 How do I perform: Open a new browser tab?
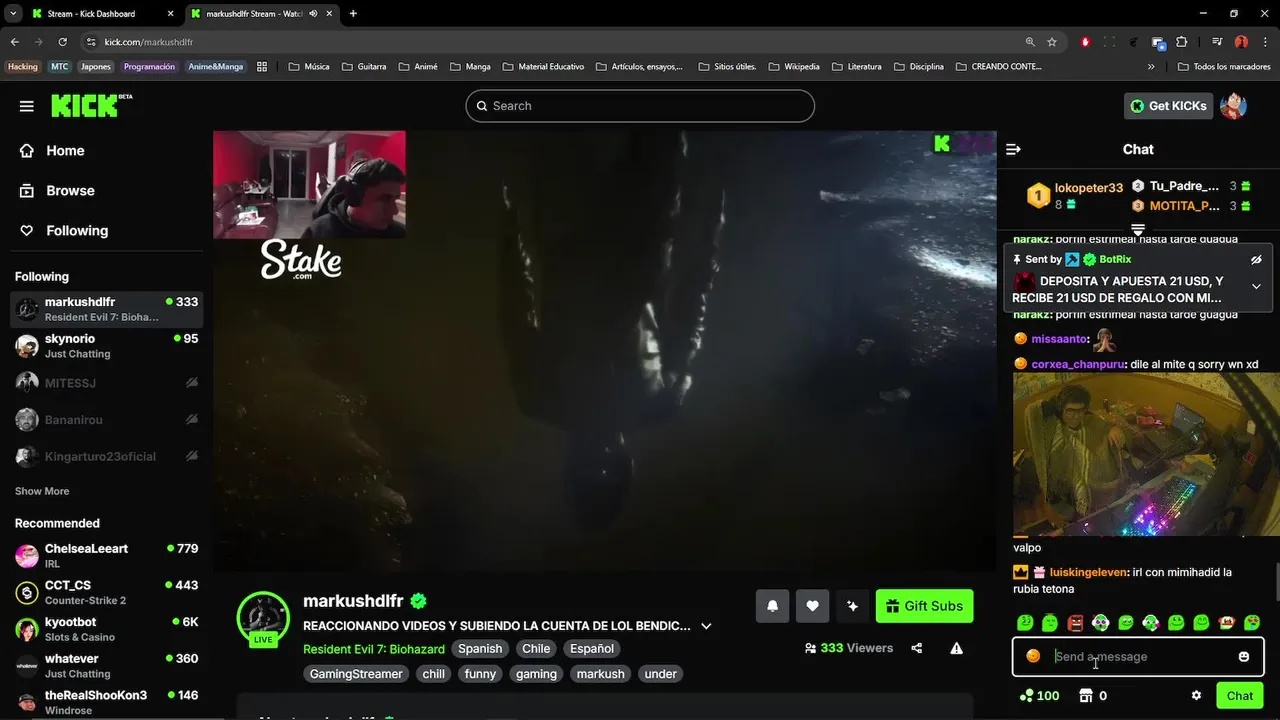click(x=353, y=14)
